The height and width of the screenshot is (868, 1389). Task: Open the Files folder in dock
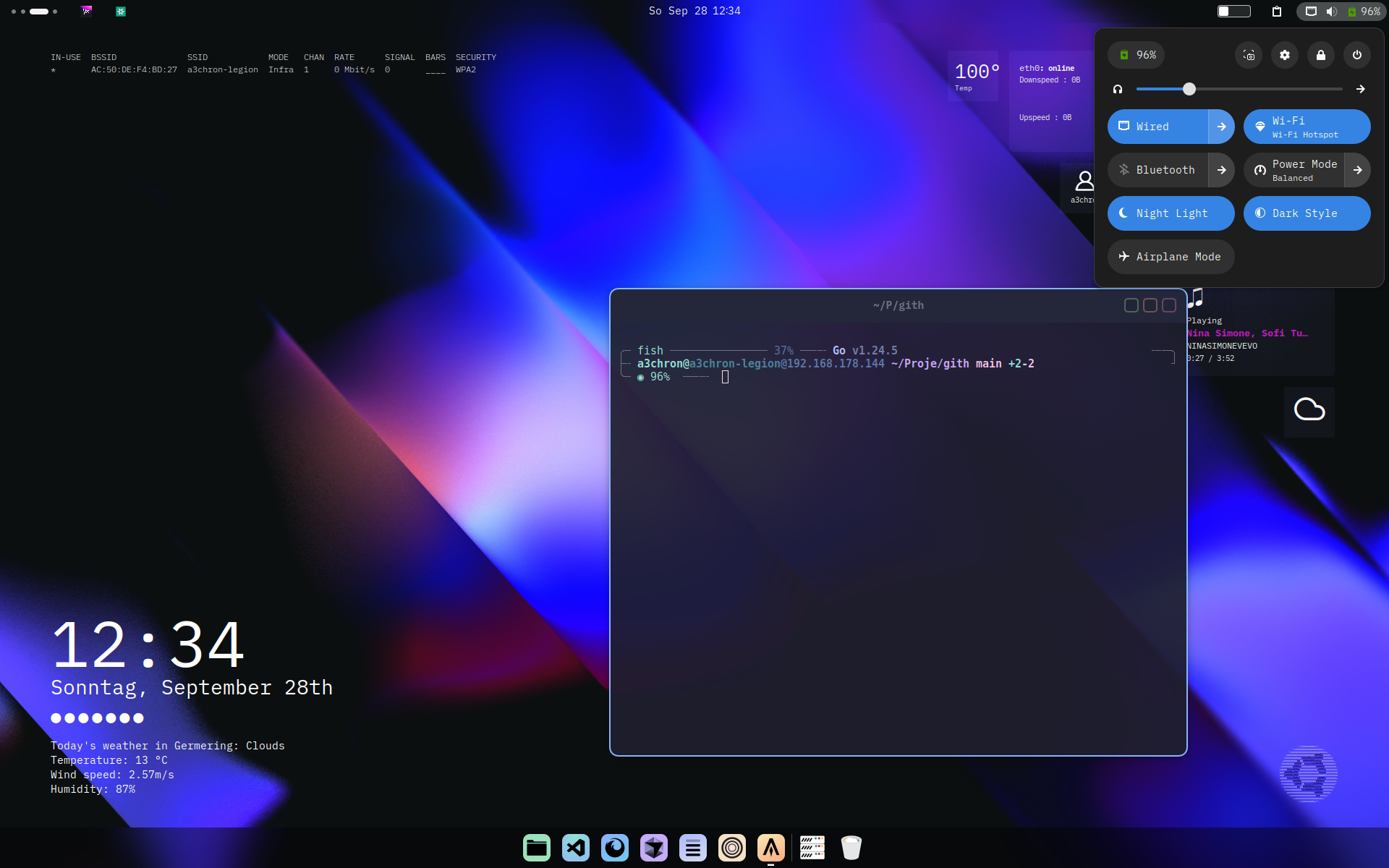537,848
